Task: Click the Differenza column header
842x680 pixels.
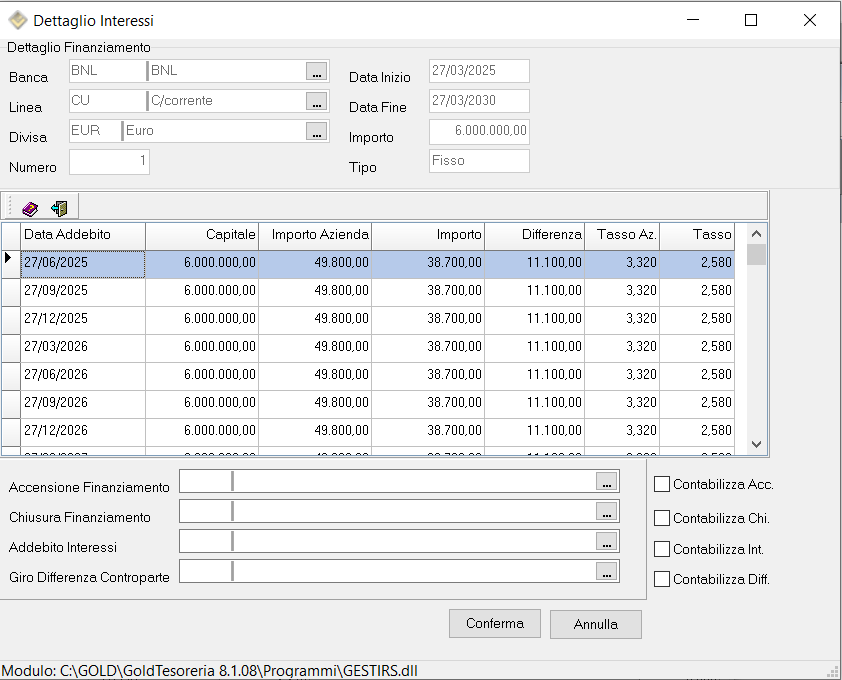Action: (x=534, y=235)
